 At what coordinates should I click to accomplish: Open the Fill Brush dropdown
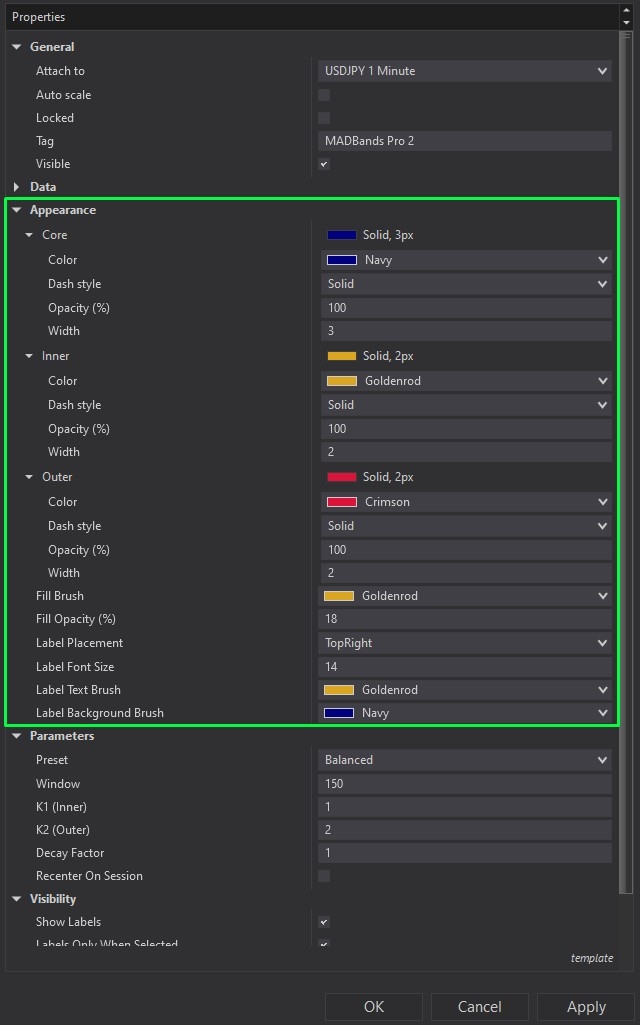pyautogui.click(x=465, y=595)
